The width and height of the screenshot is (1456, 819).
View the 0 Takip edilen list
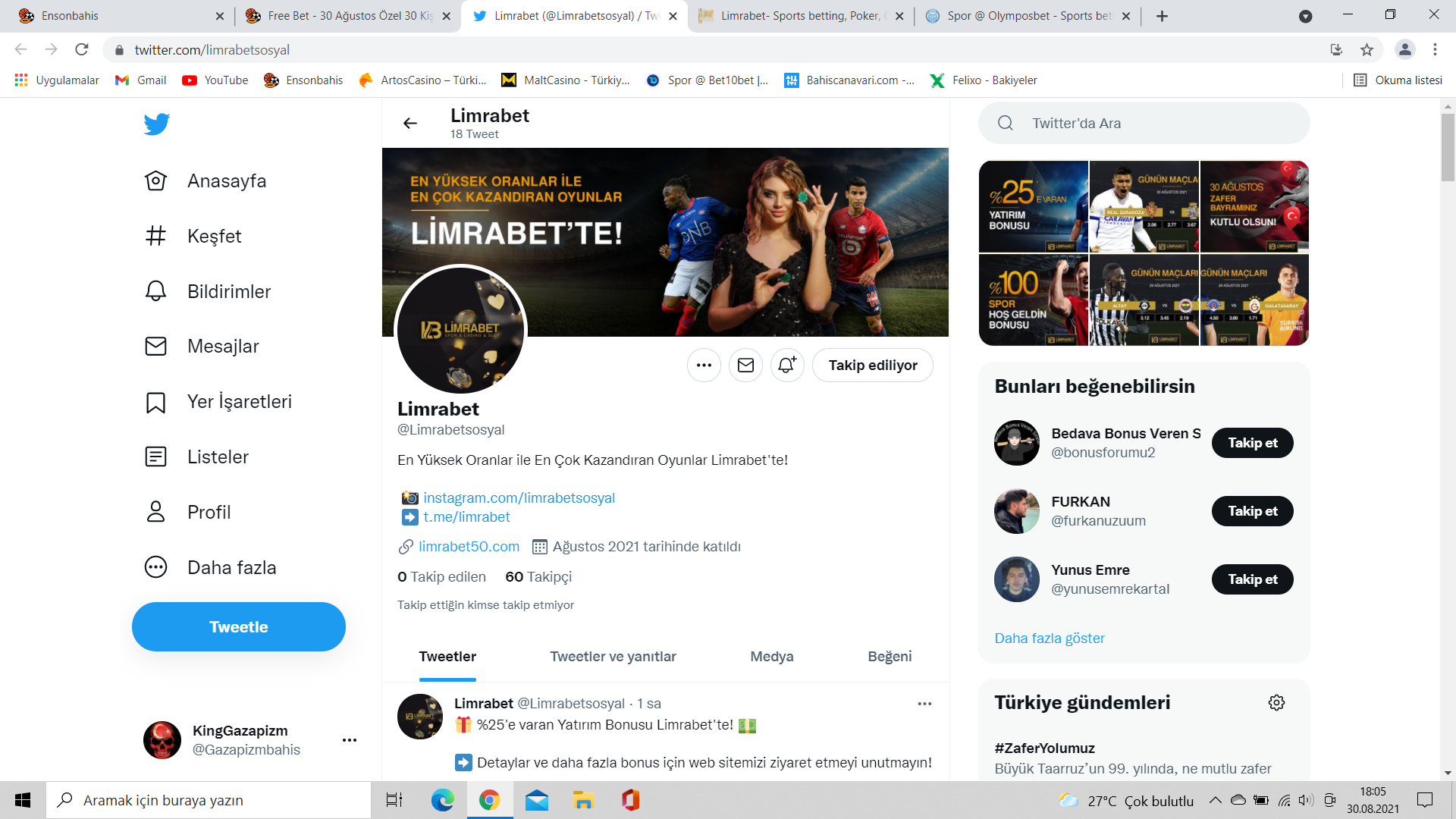pos(441,577)
